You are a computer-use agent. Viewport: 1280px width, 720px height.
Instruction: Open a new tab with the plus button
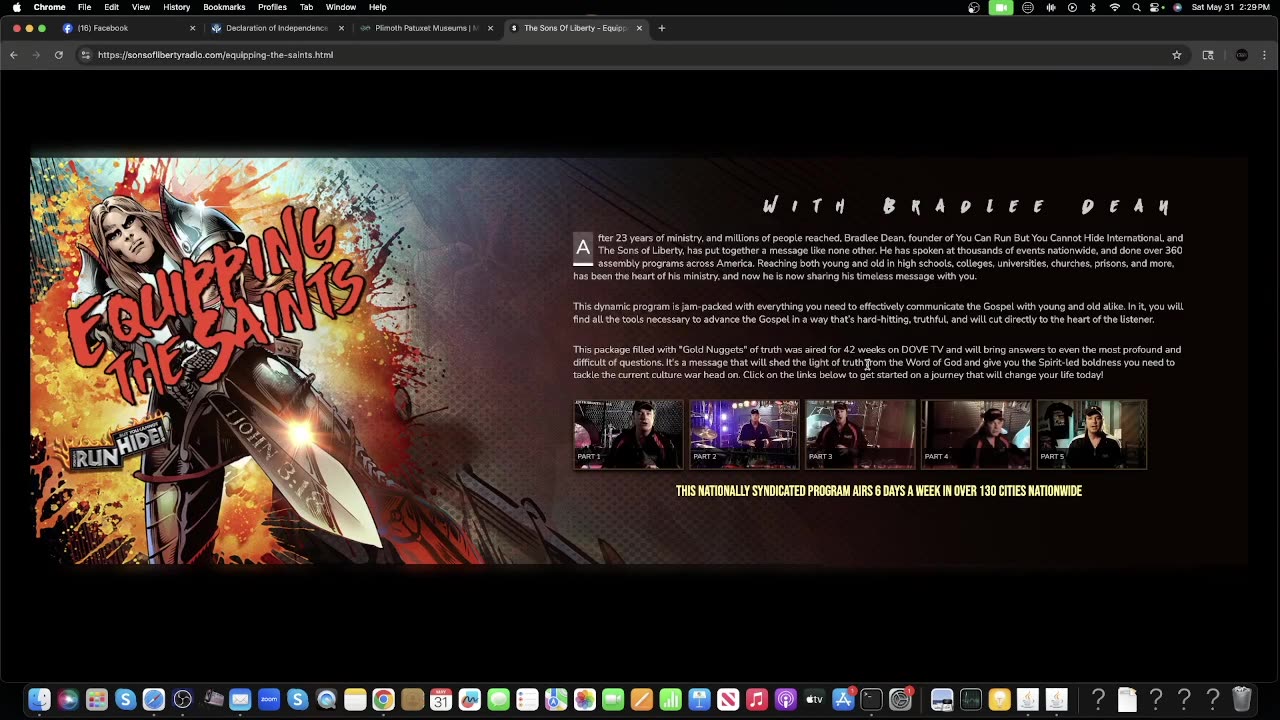(x=661, y=28)
